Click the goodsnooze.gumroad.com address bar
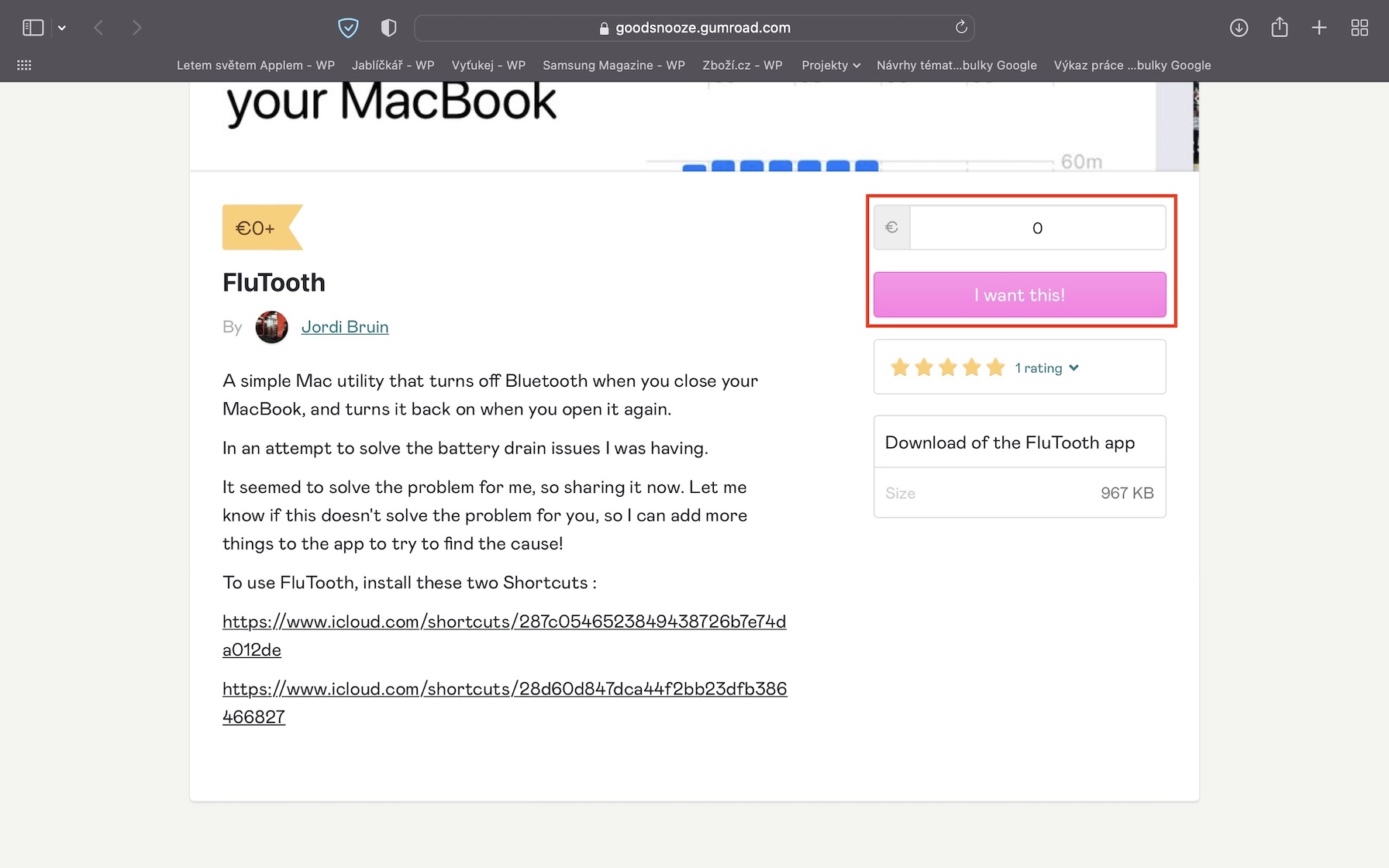 [694, 28]
